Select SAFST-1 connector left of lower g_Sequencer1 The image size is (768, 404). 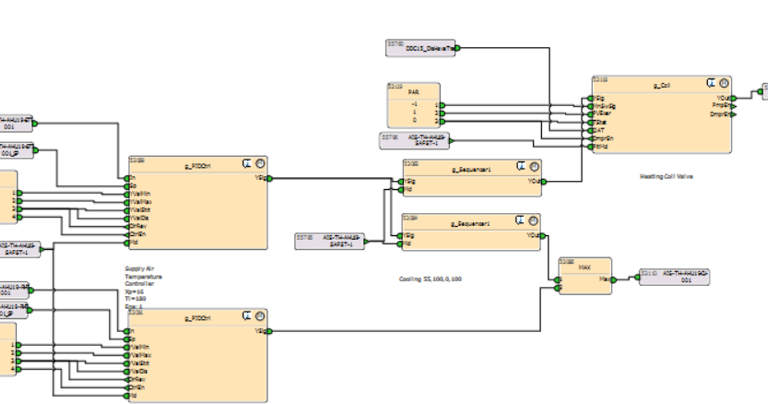click(330, 241)
